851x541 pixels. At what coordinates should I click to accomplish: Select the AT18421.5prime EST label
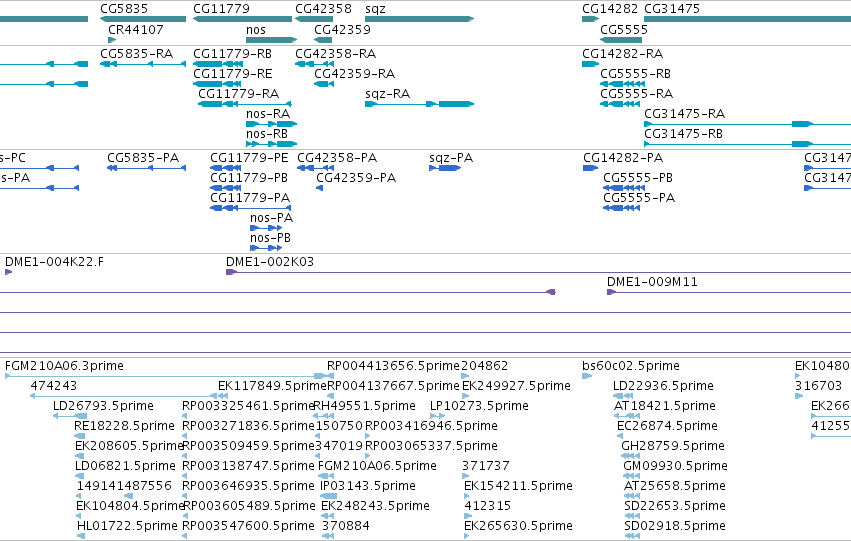pos(665,406)
